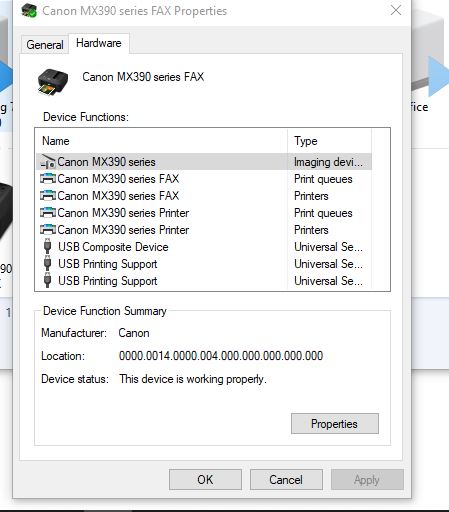Click 'This device is working properly.' status text
The width and height of the screenshot is (449, 512).
(x=193, y=379)
